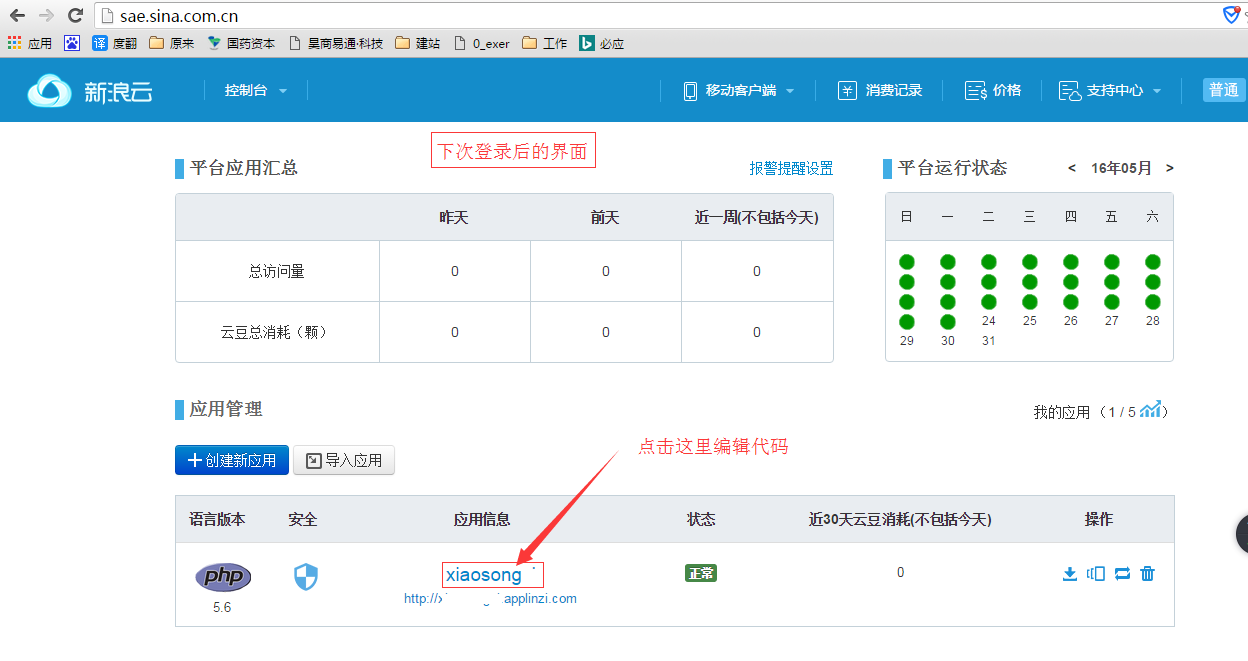Select day 28 in status calendar
This screenshot has height=661, width=1248.
point(1153,321)
